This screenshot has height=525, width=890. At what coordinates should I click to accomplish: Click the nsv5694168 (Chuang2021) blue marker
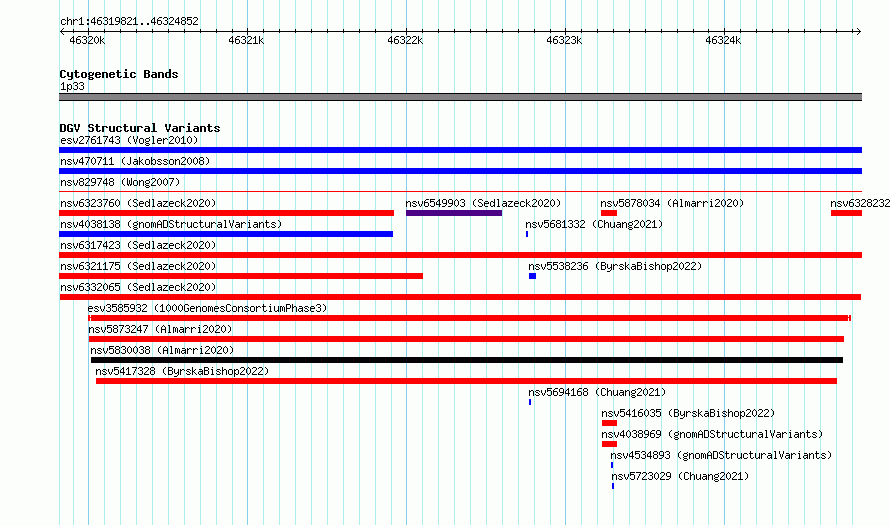click(530, 402)
